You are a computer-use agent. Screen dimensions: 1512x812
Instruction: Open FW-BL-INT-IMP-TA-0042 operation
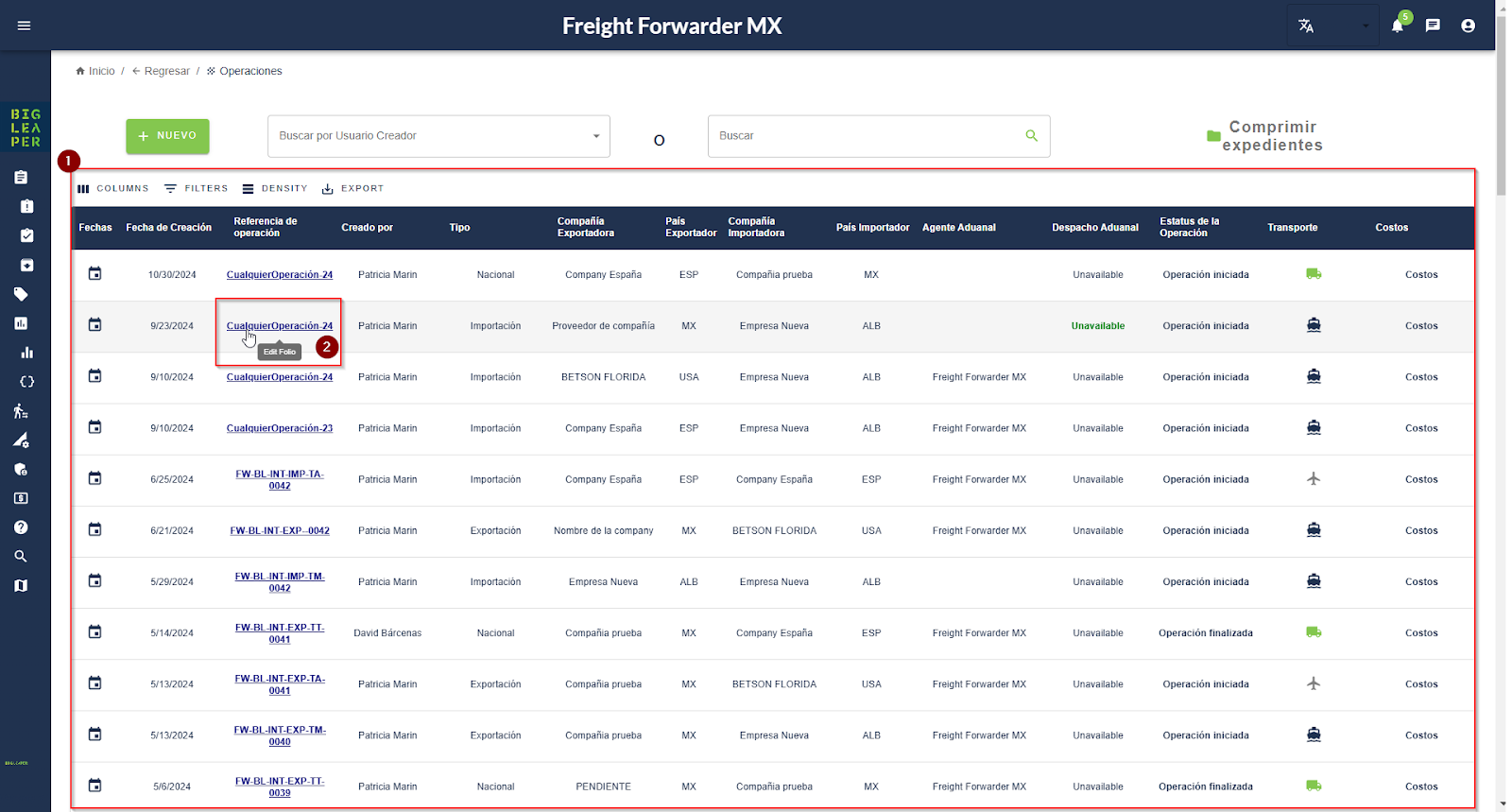280,480
